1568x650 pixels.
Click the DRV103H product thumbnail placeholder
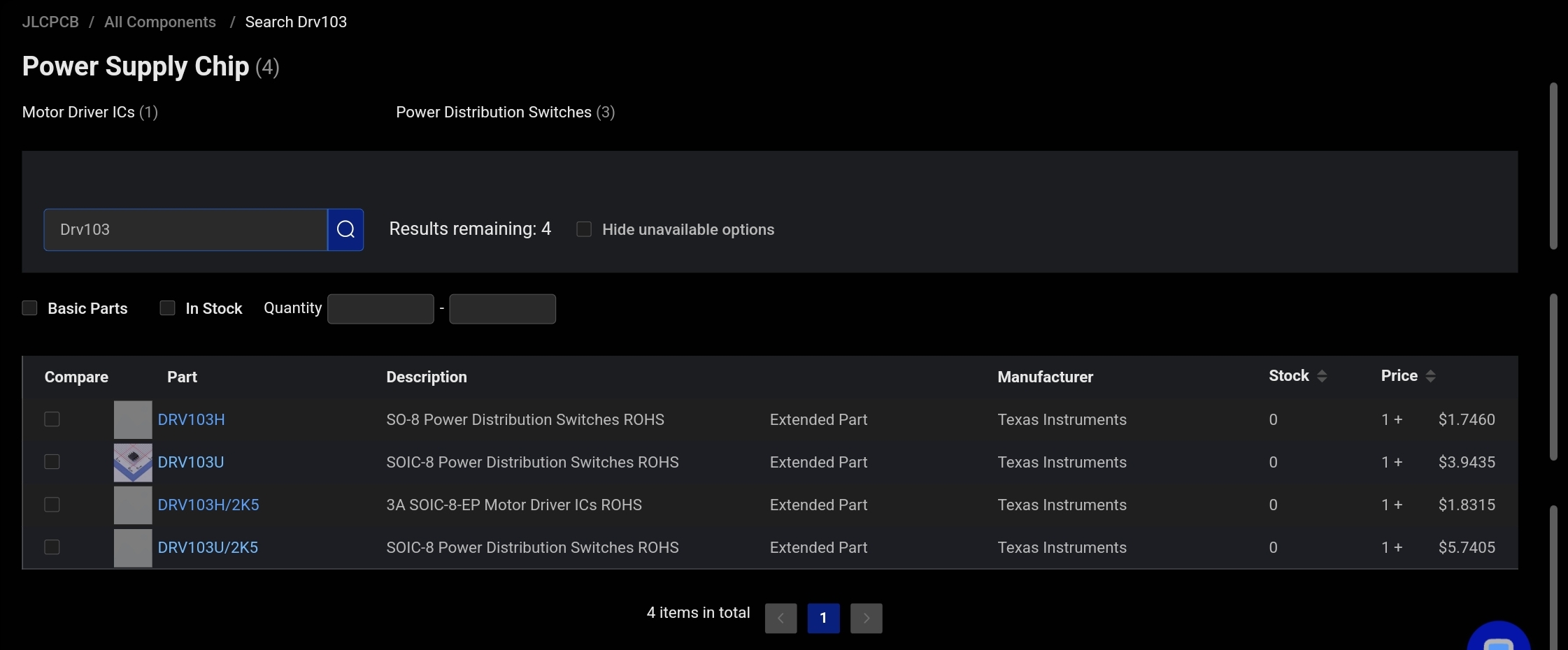click(133, 419)
